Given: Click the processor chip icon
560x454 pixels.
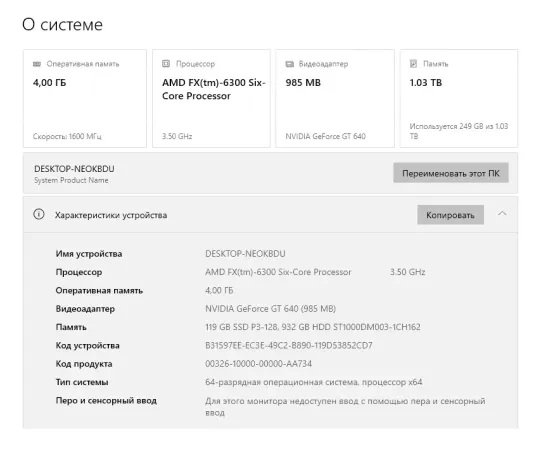Looking at the screenshot, I should tap(166, 64).
